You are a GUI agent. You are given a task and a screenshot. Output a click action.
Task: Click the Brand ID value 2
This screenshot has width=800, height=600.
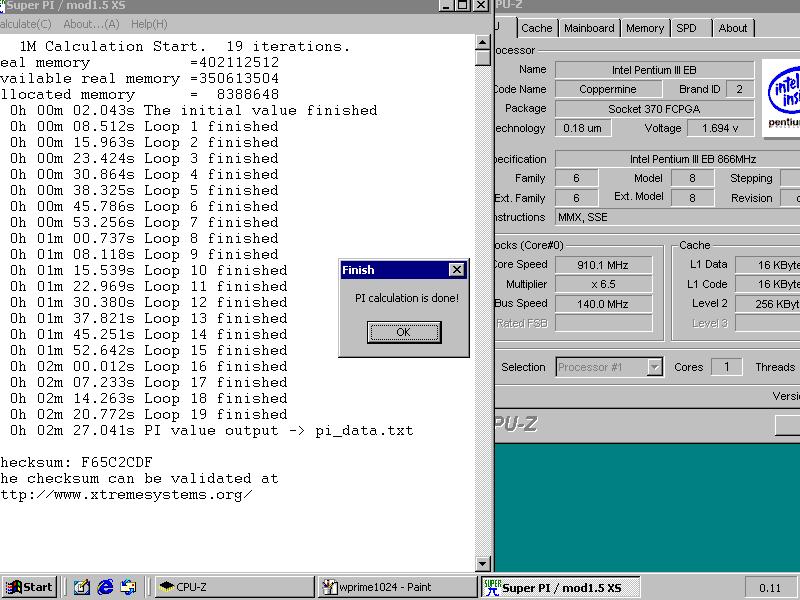[739, 89]
